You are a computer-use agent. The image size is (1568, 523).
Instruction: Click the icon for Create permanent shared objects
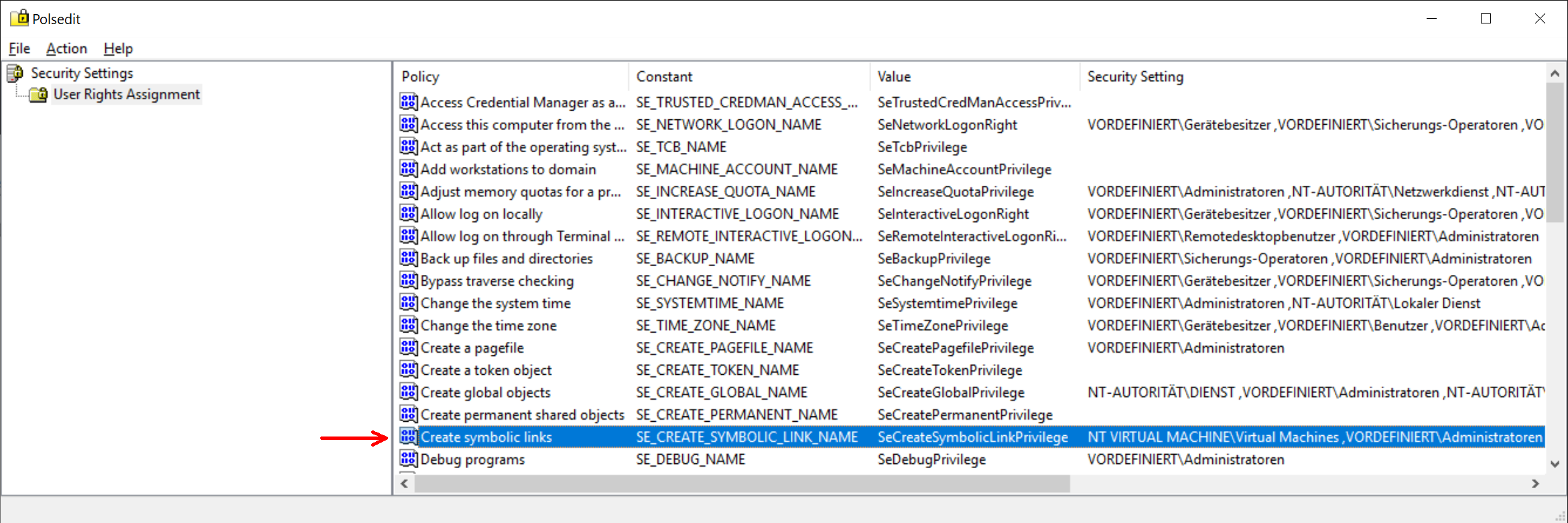(409, 414)
